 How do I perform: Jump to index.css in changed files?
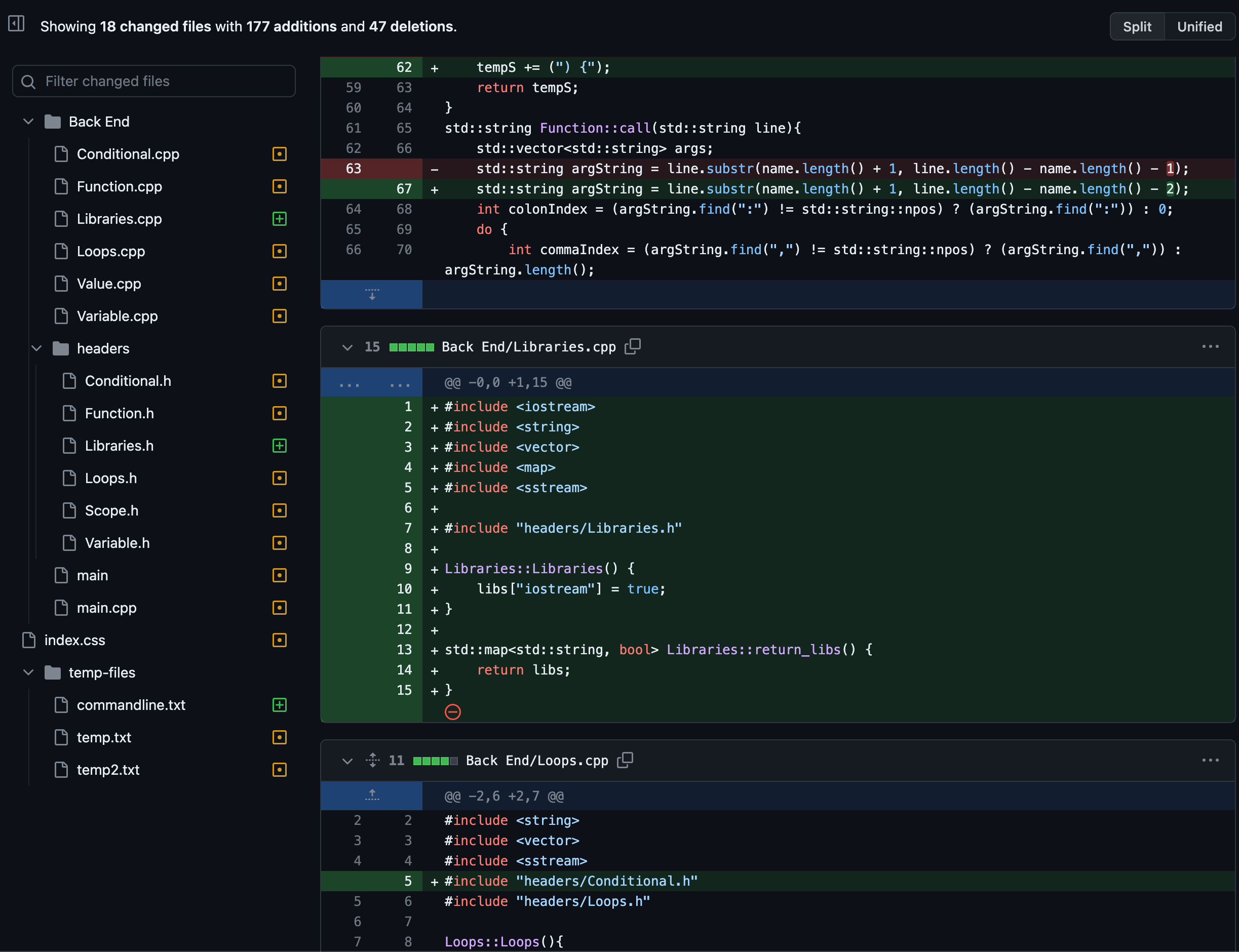[74, 640]
